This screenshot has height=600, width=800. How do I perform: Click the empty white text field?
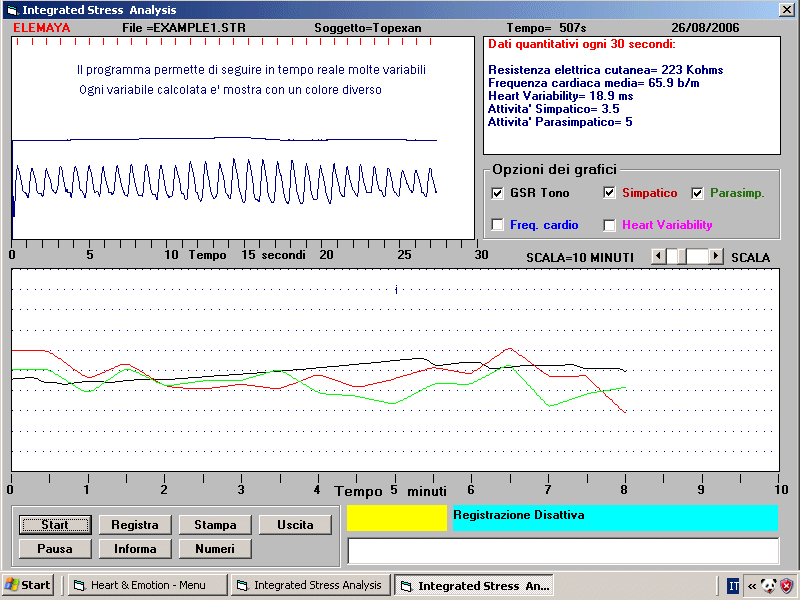click(x=562, y=551)
